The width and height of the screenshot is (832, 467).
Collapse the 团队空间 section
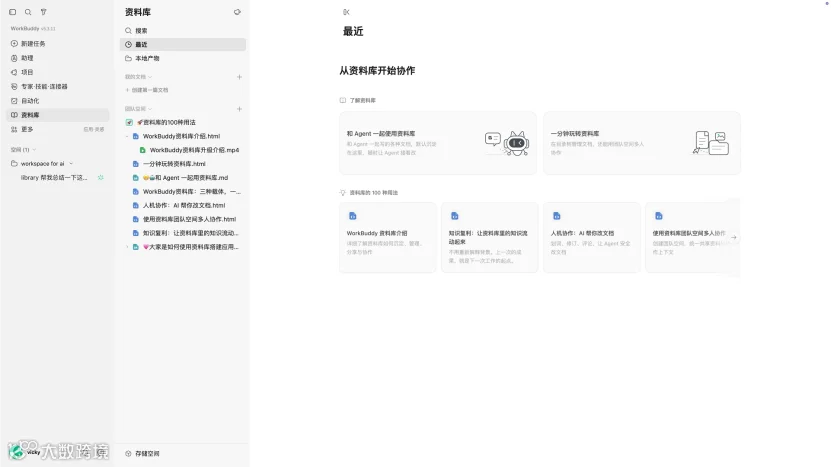(150, 109)
